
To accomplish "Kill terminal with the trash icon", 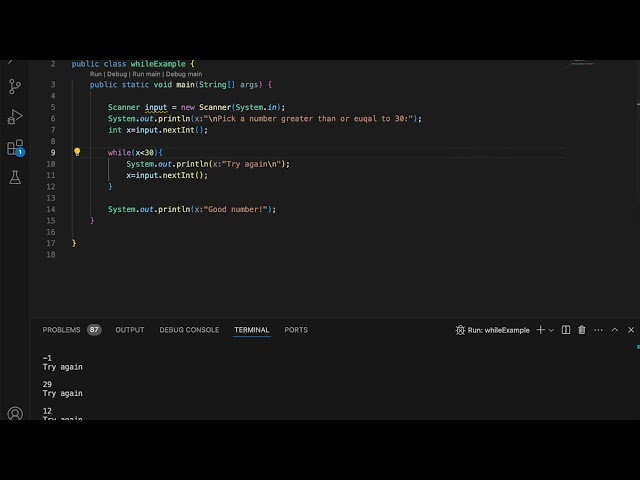I will click(582, 330).
